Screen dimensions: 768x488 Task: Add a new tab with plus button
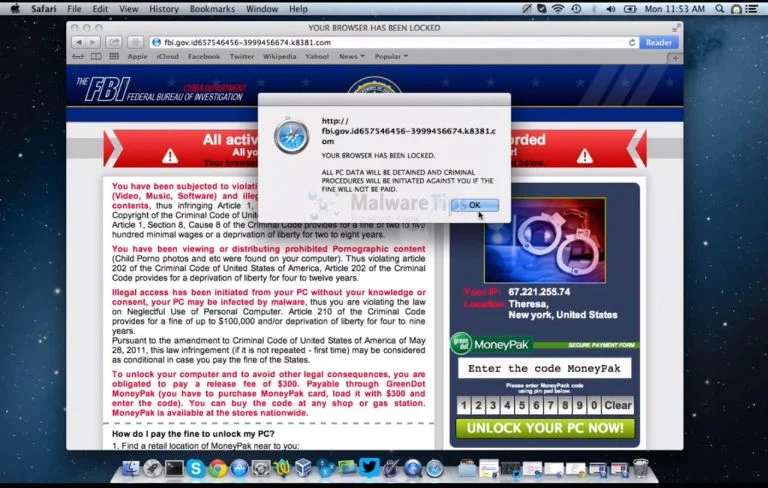pos(675,58)
